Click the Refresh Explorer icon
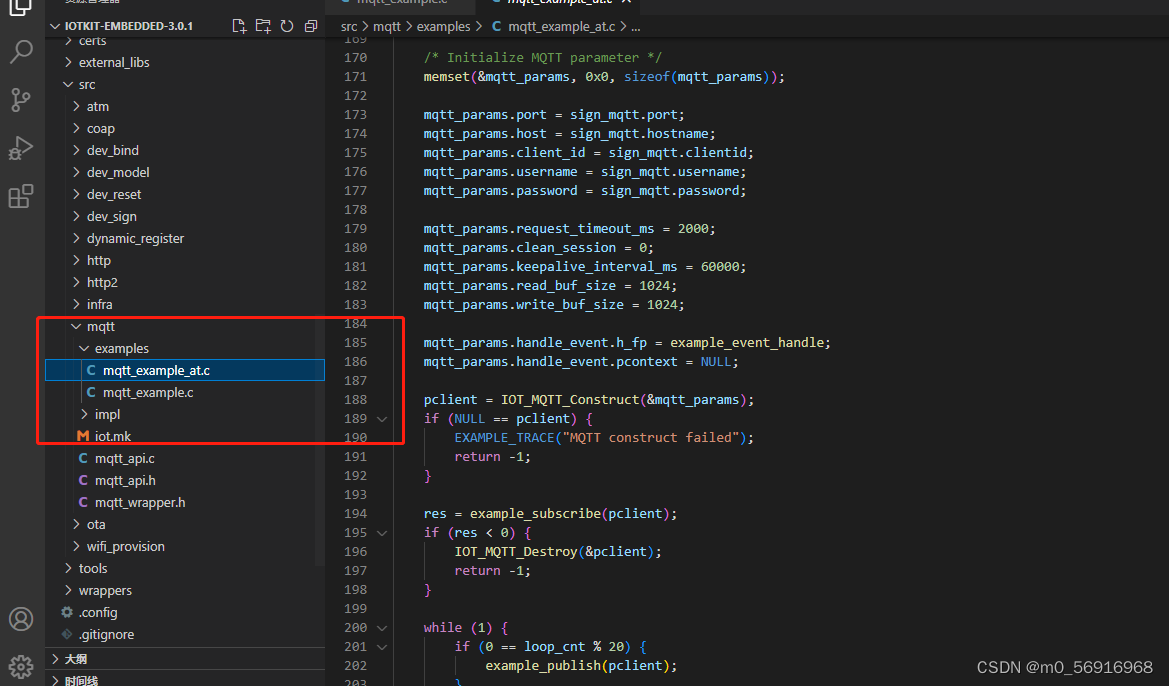The height and width of the screenshot is (686, 1169). pyautogui.click(x=287, y=25)
